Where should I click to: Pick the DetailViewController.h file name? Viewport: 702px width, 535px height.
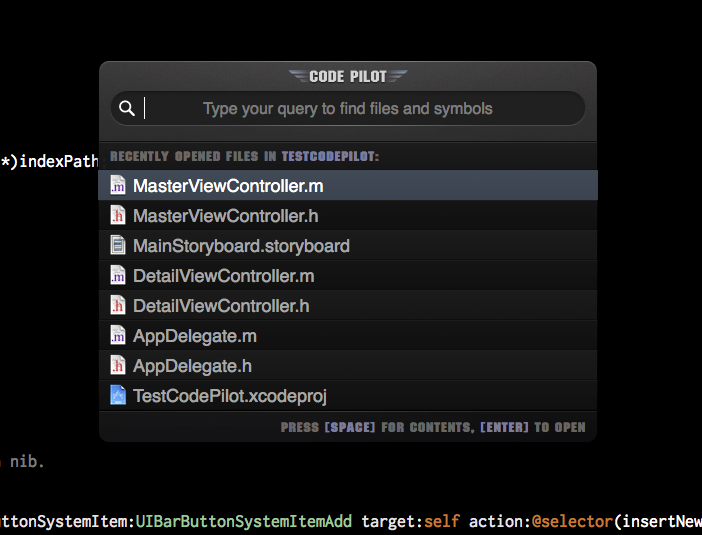(221, 306)
